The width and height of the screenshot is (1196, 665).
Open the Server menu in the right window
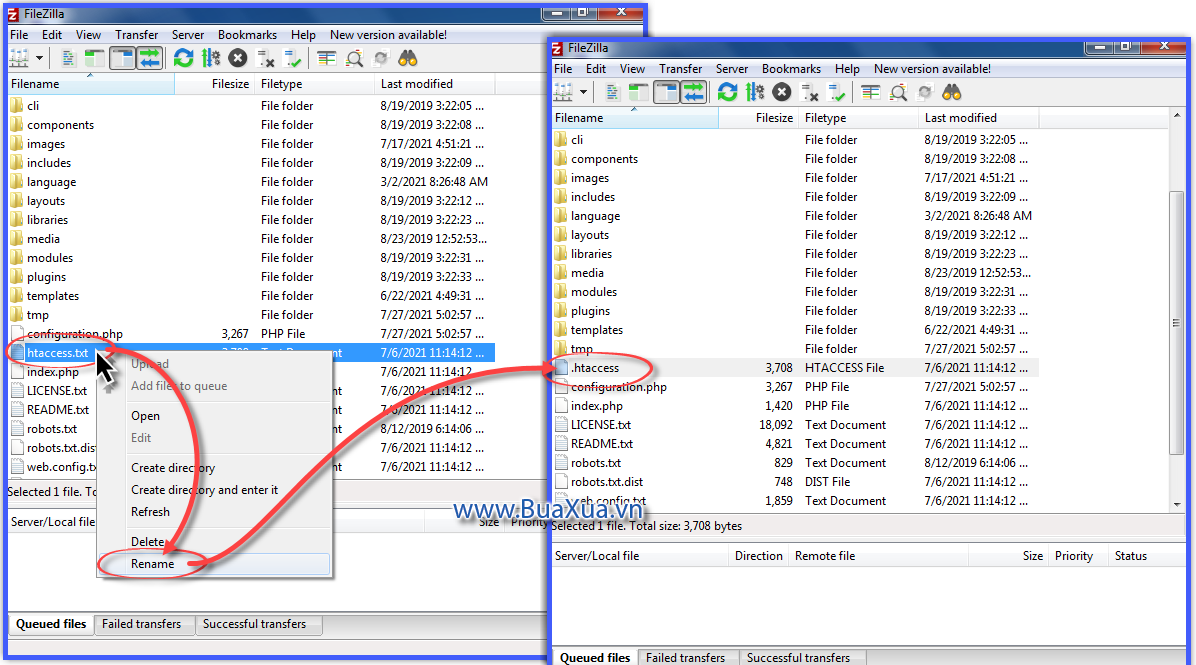pos(731,69)
